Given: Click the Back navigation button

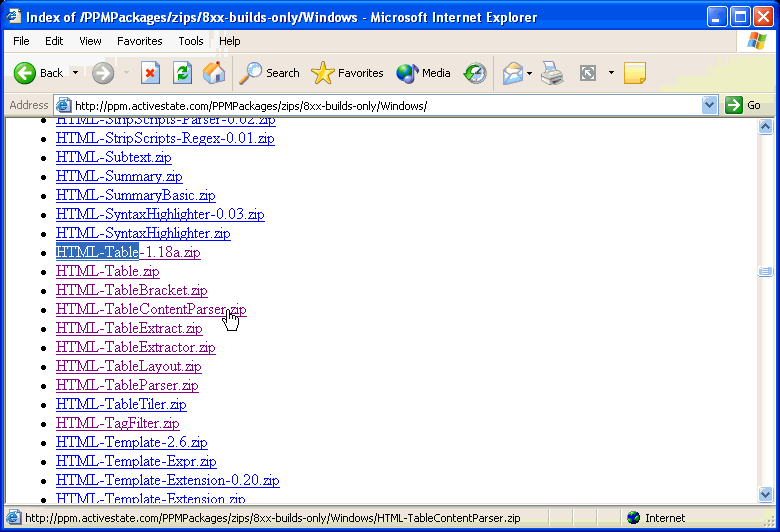Looking at the screenshot, I should tap(38, 73).
